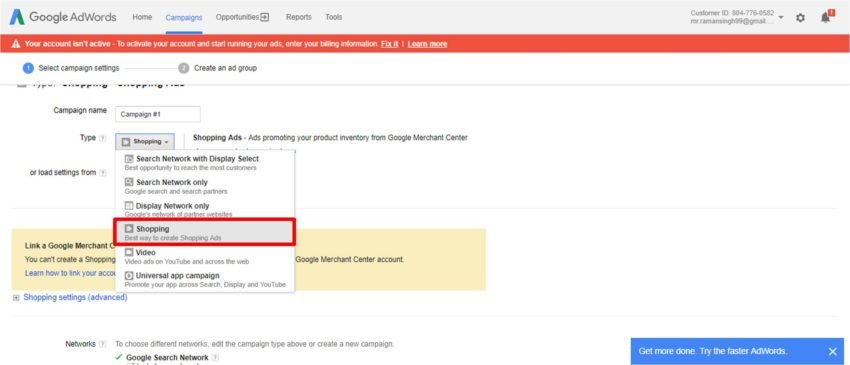Click the Fix it link
This screenshot has width=850, height=365.
point(389,44)
